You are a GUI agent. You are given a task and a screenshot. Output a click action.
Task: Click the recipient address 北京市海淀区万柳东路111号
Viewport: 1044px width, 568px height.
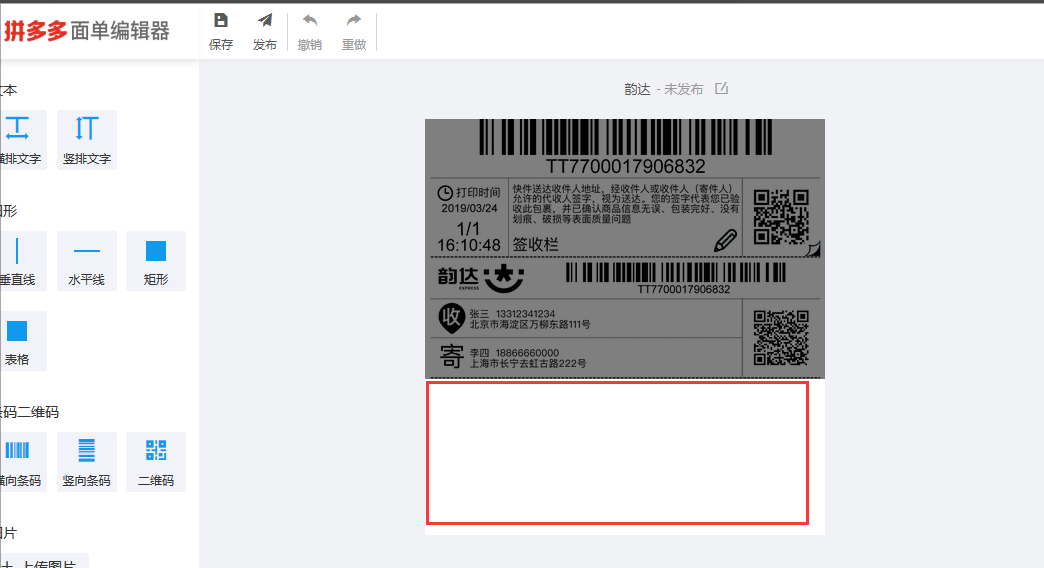(x=530, y=325)
